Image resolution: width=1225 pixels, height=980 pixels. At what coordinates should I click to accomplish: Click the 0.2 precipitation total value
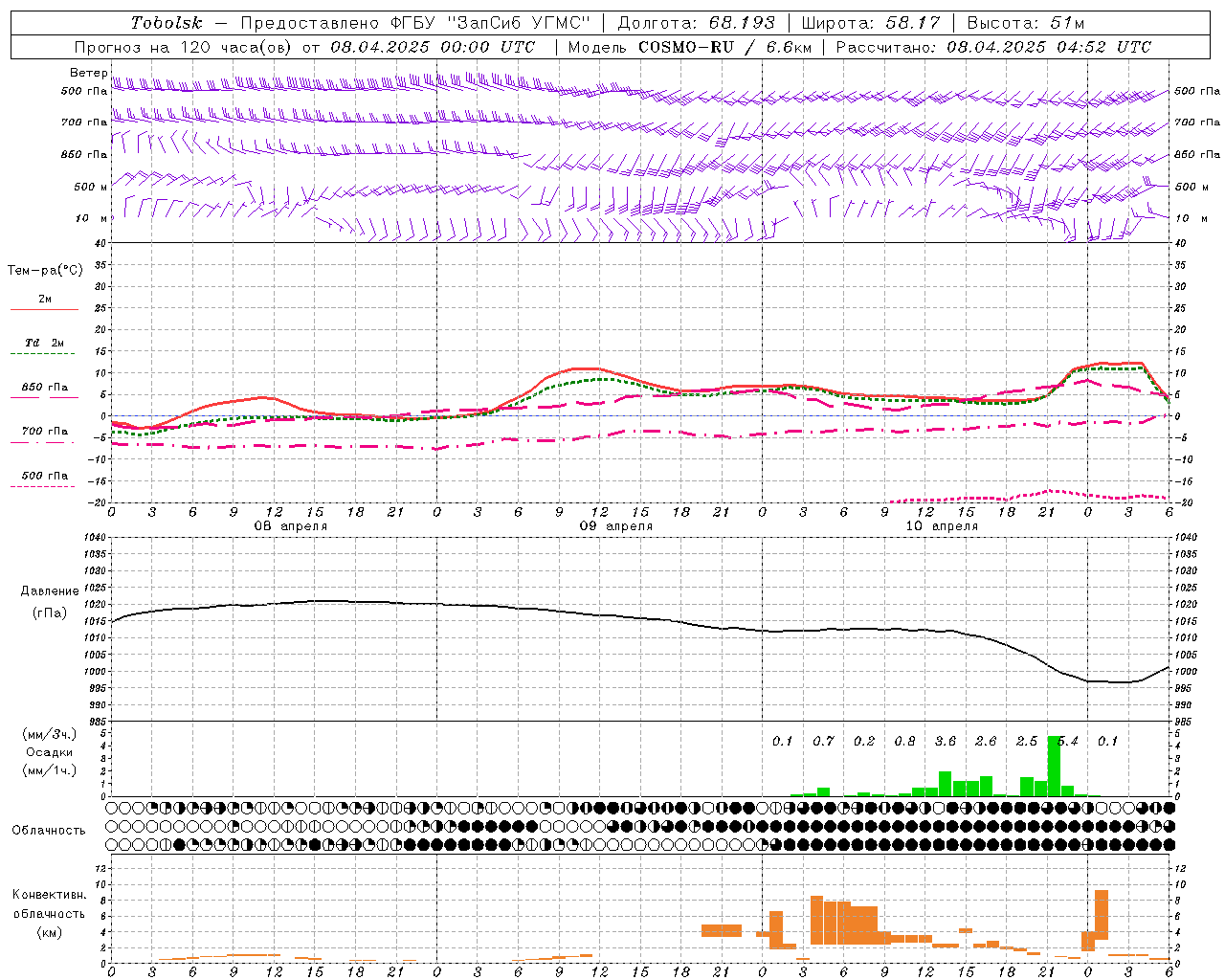864,742
